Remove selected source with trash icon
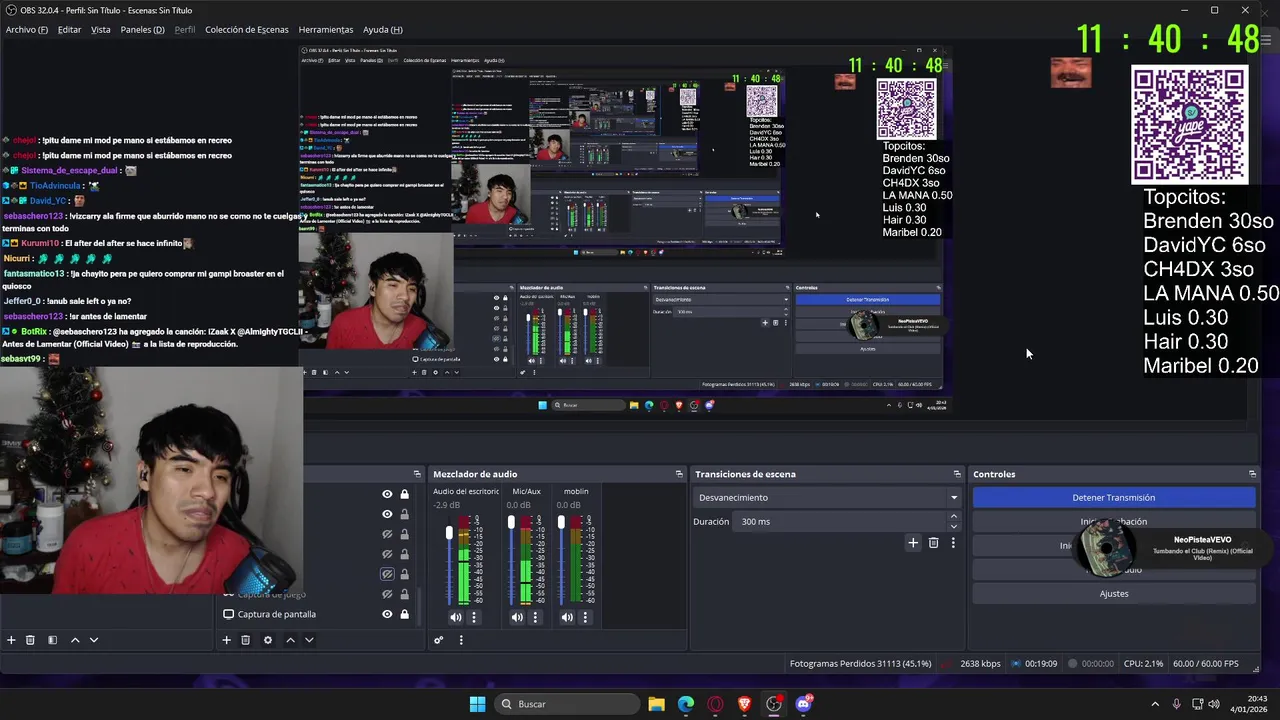1280x720 pixels. pyautogui.click(x=245, y=640)
